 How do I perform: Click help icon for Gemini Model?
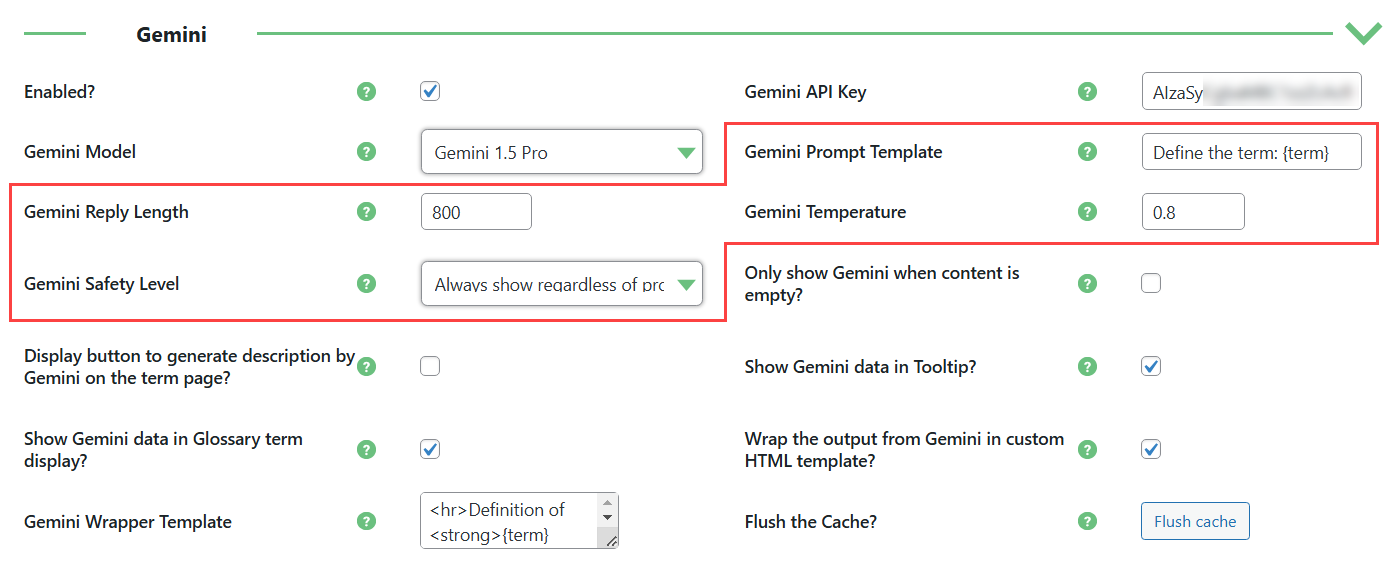[x=367, y=152]
